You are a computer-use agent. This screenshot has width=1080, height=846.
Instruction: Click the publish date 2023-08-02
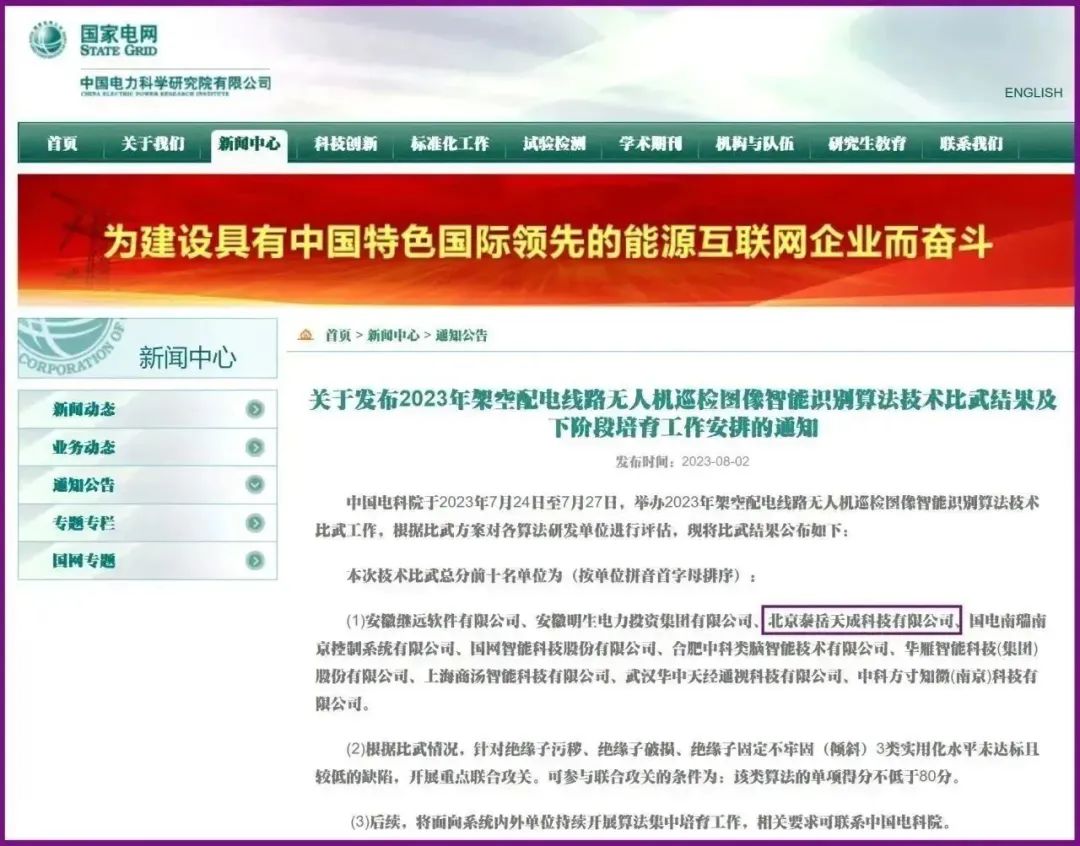(715, 462)
